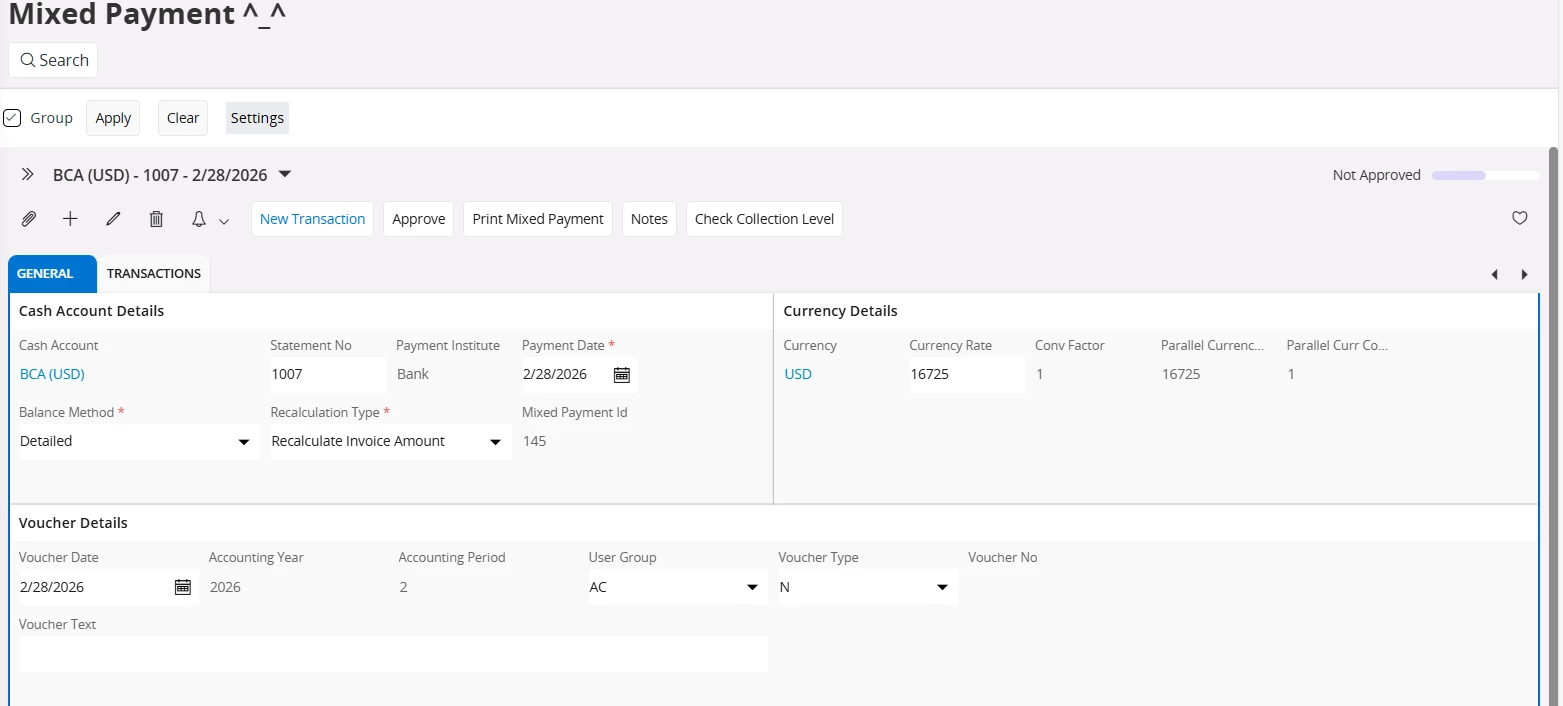
Task: Expand the Voucher Type dropdown
Action: click(x=942, y=588)
